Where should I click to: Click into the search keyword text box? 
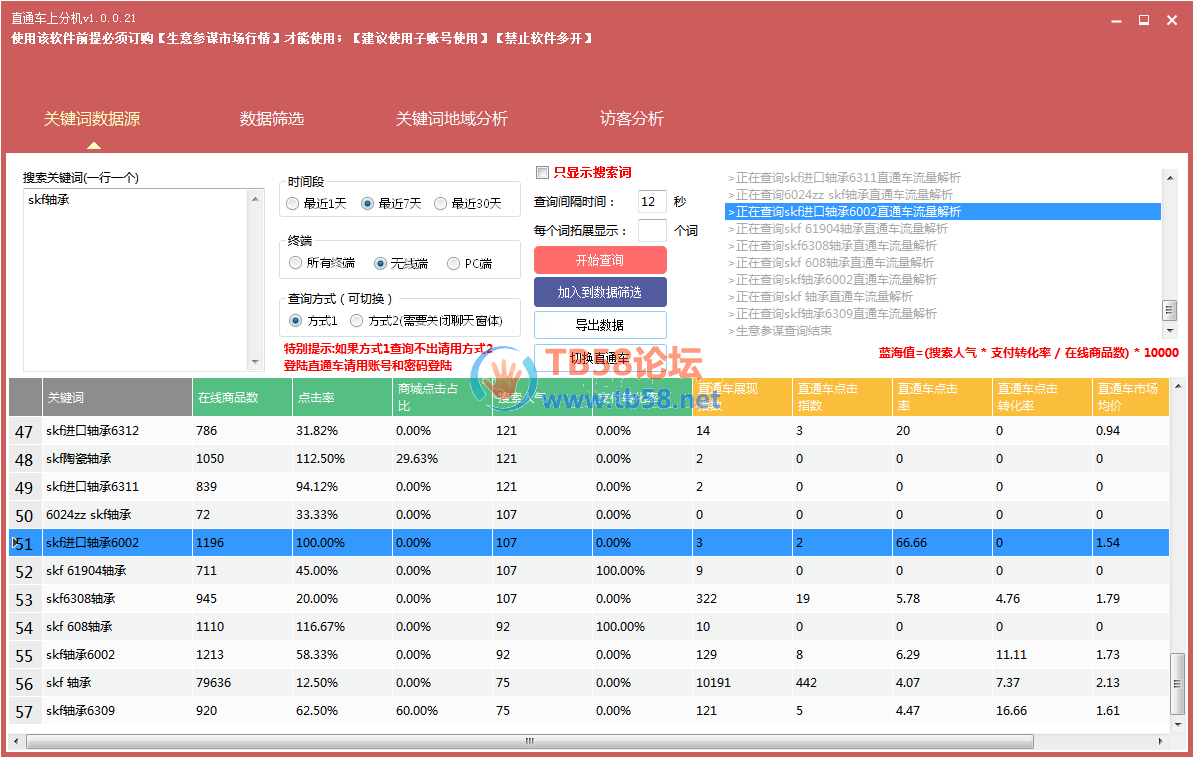pos(137,280)
